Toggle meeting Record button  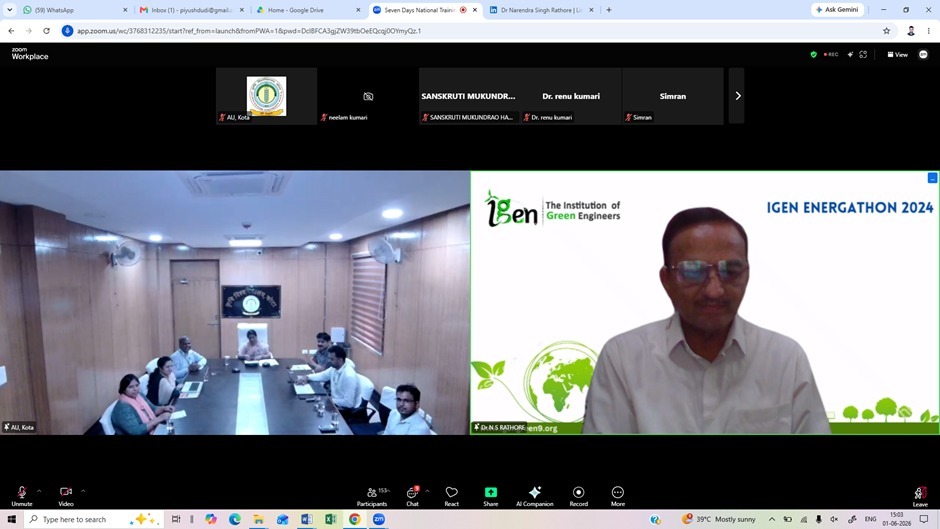[x=579, y=495]
